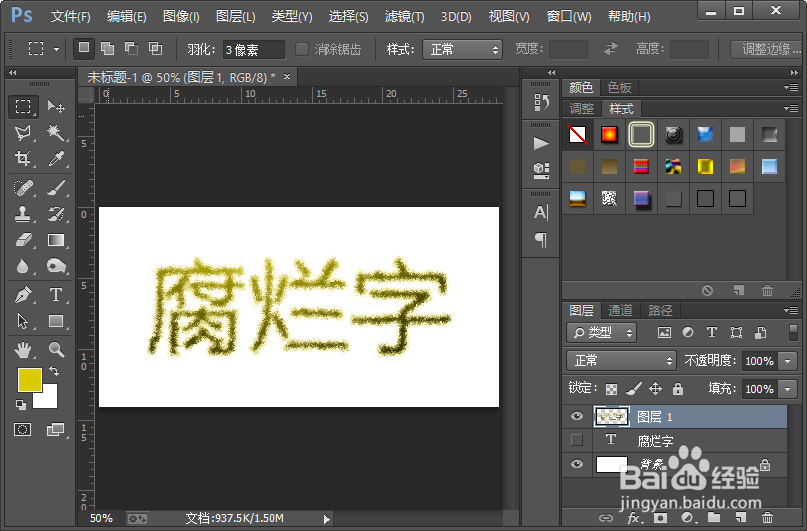Enable 消除锯齿 checkbox
Screen dimensions: 807x531
tap(302, 49)
